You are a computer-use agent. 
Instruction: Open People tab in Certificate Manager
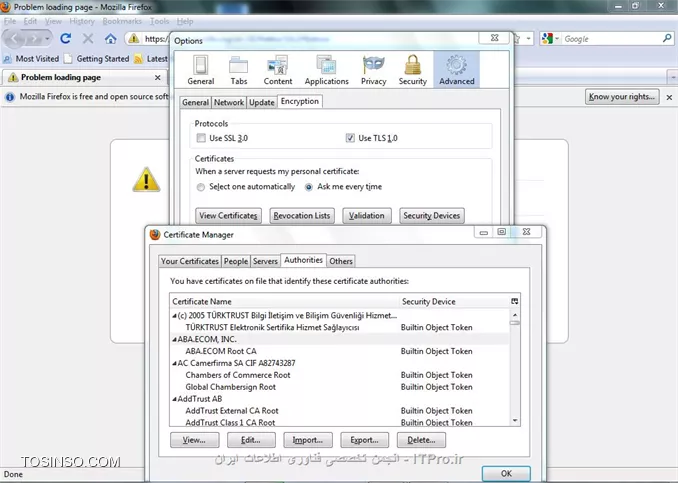236,261
